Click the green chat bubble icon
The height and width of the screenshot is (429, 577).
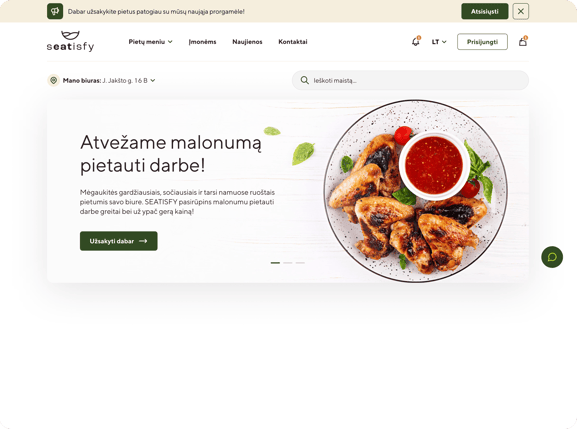(x=552, y=257)
